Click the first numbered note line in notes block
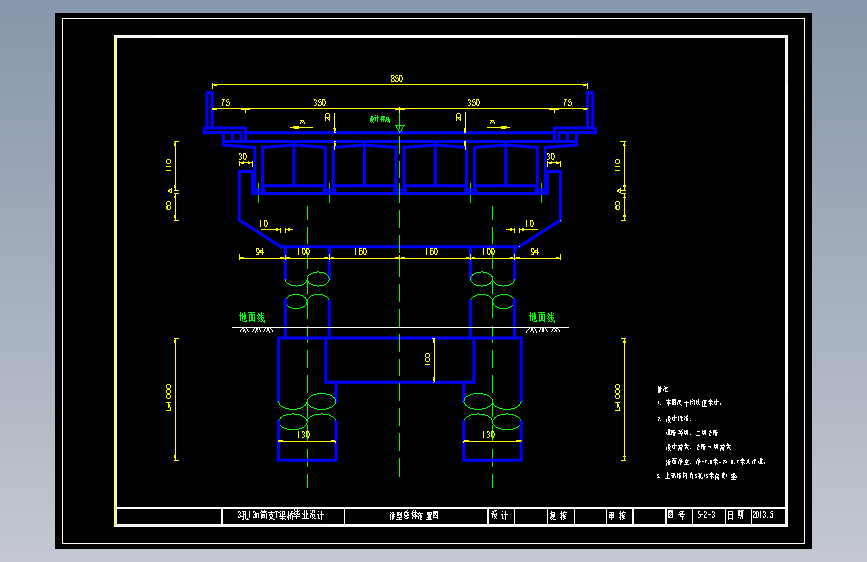 coord(690,403)
